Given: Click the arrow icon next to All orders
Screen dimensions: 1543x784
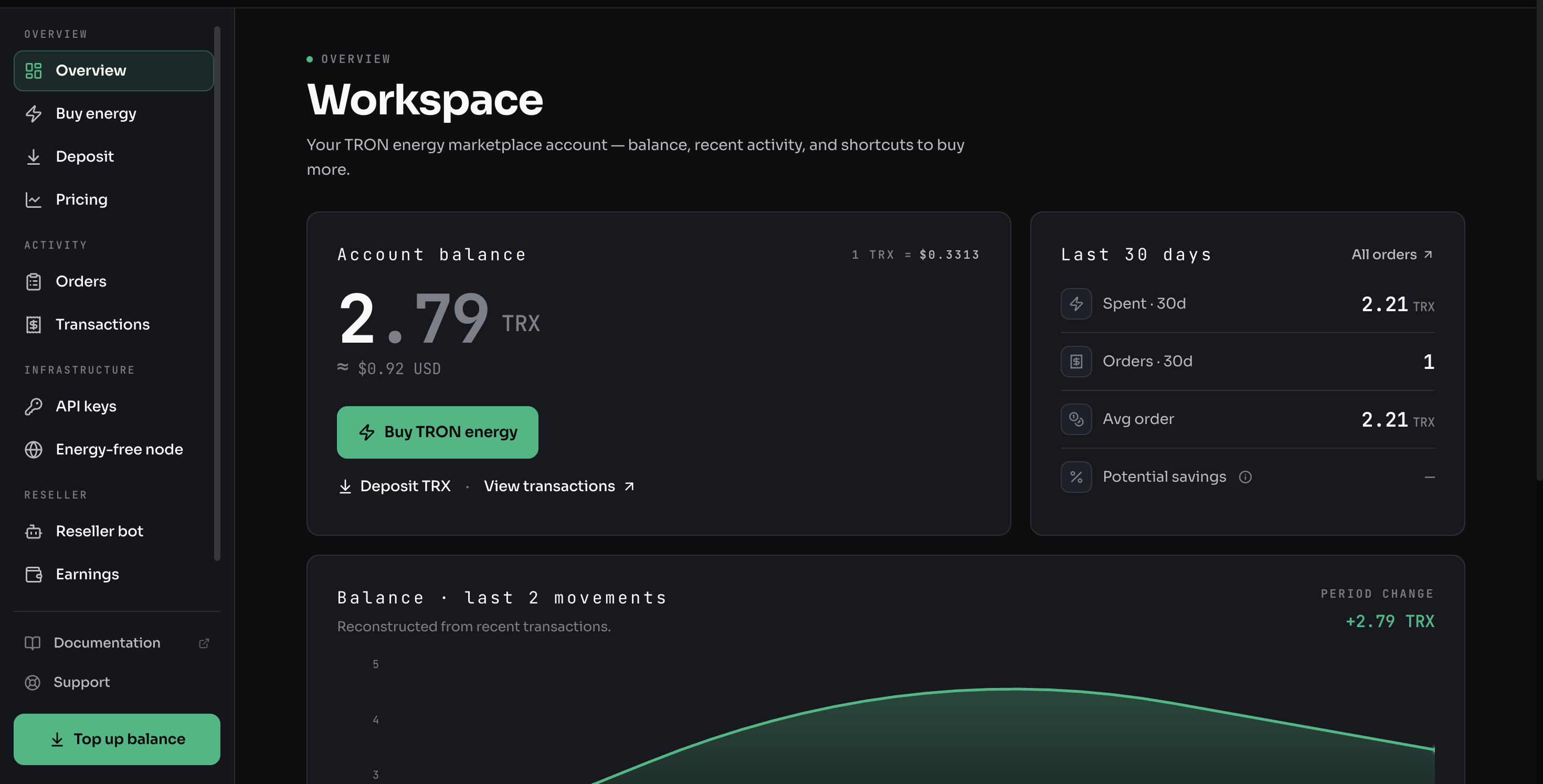Looking at the screenshot, I should (x=1428, y=255).
